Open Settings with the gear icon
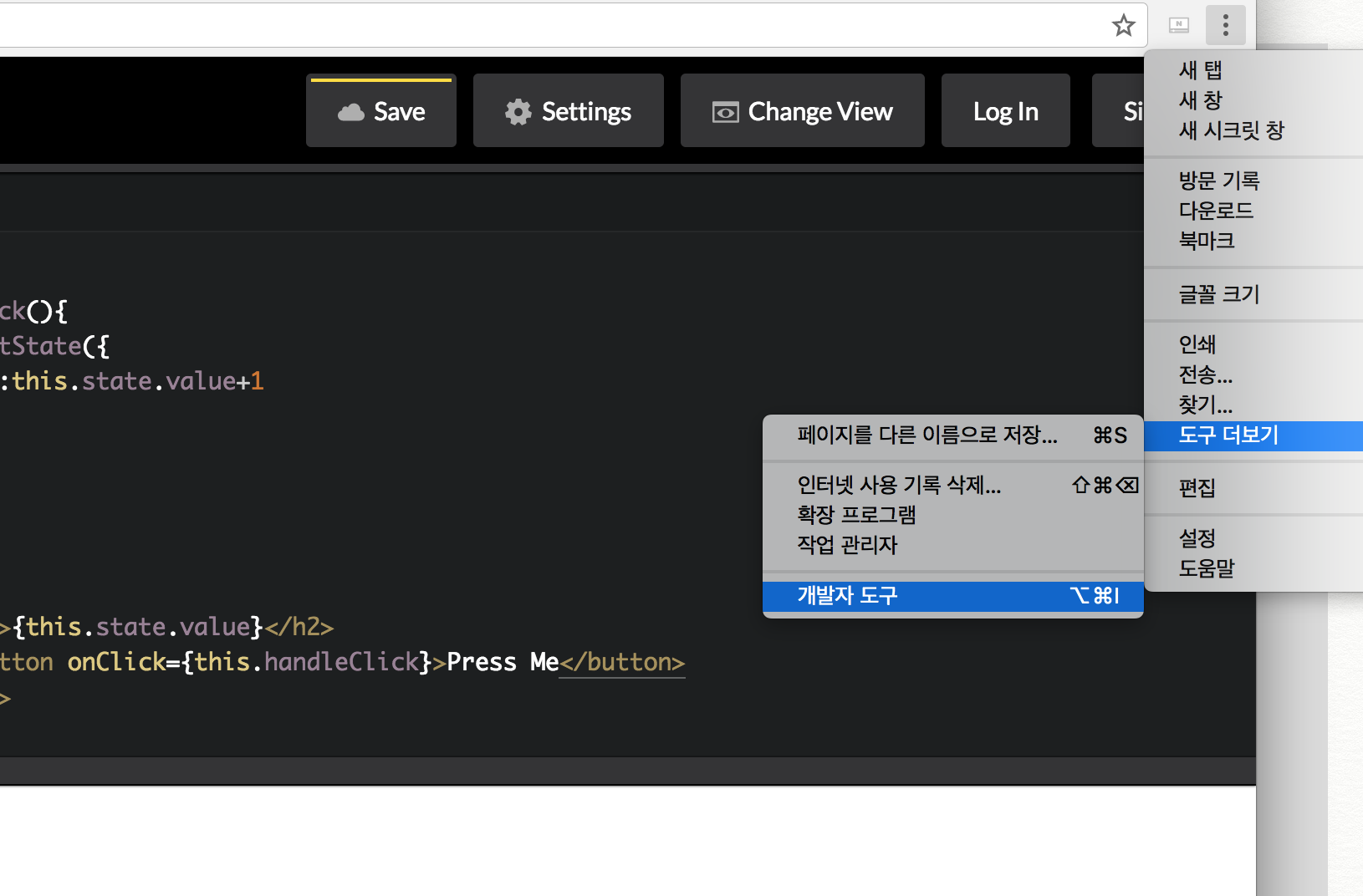1363x896 pixels. (569, 110)
